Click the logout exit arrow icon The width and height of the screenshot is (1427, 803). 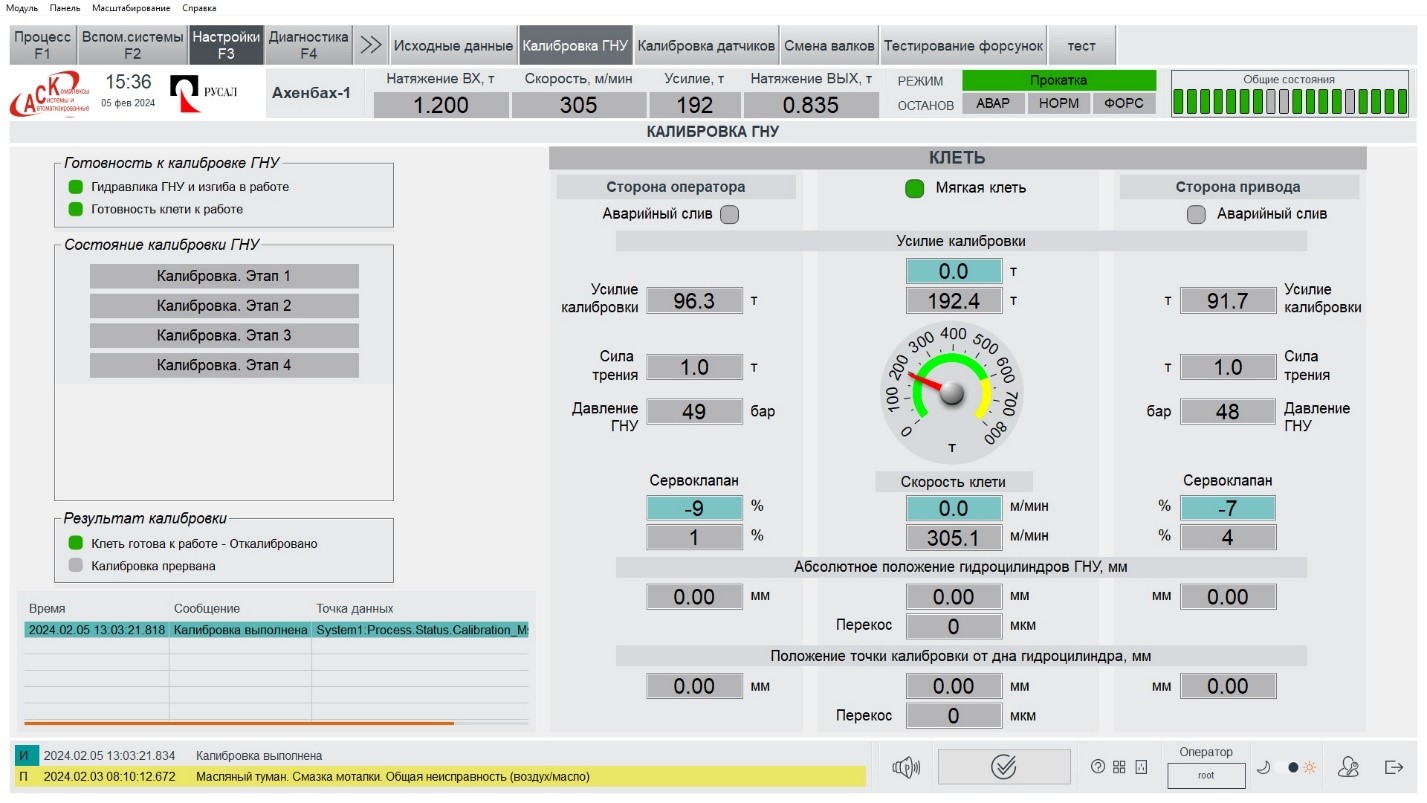click(x=1394, y=767)
